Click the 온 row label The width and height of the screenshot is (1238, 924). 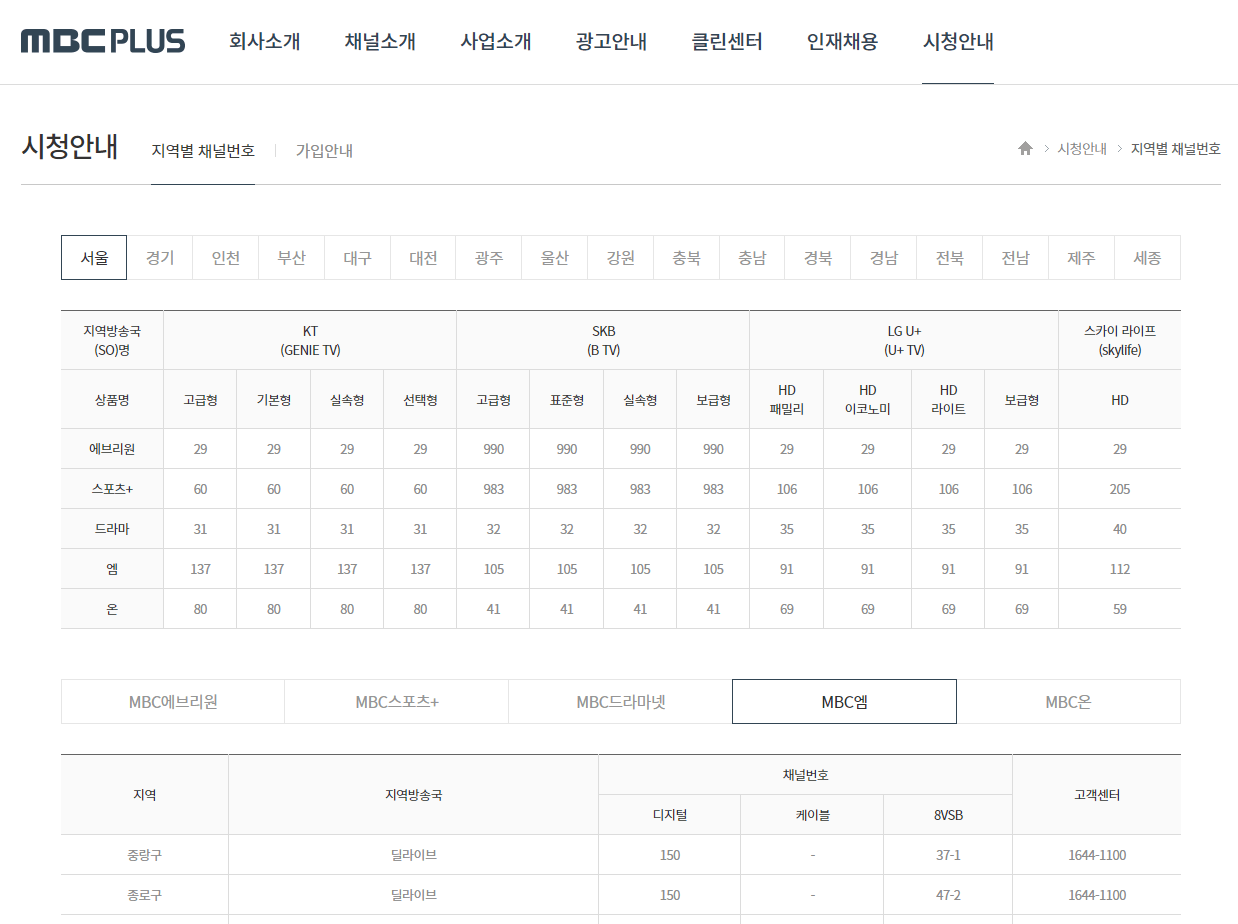[x=112, y=609]
